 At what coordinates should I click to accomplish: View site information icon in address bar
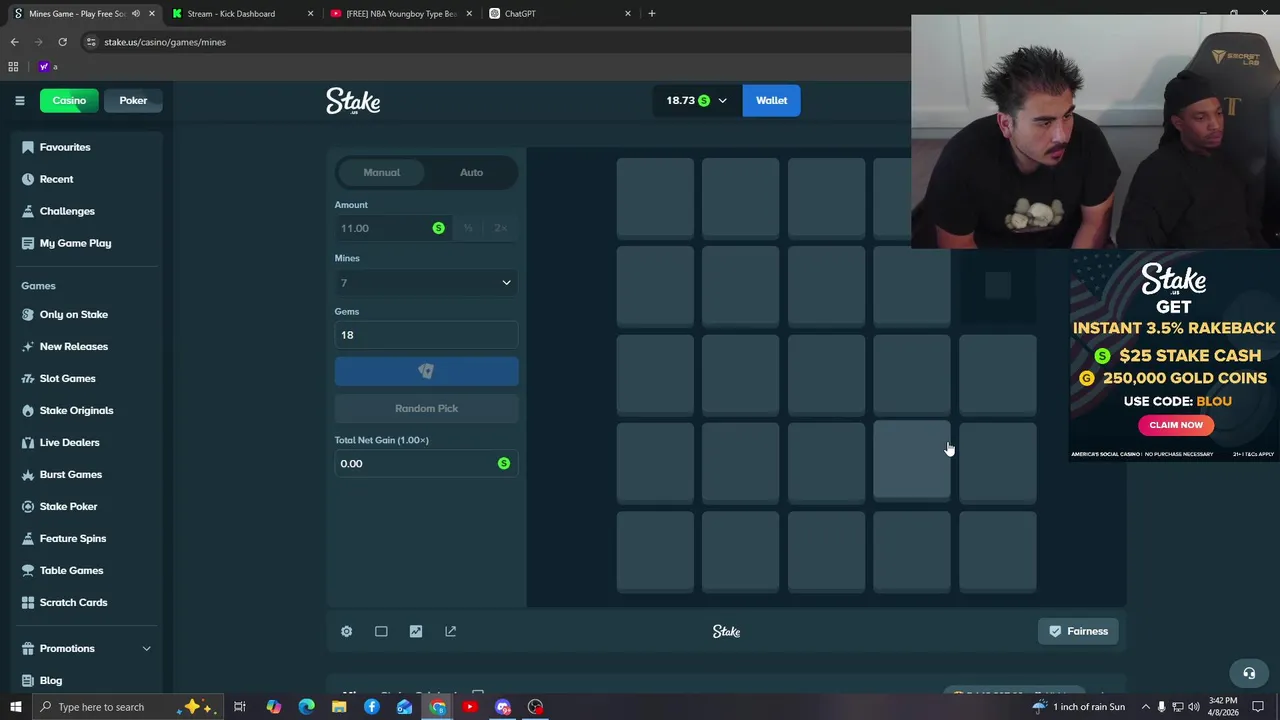[x=91, y=42]
